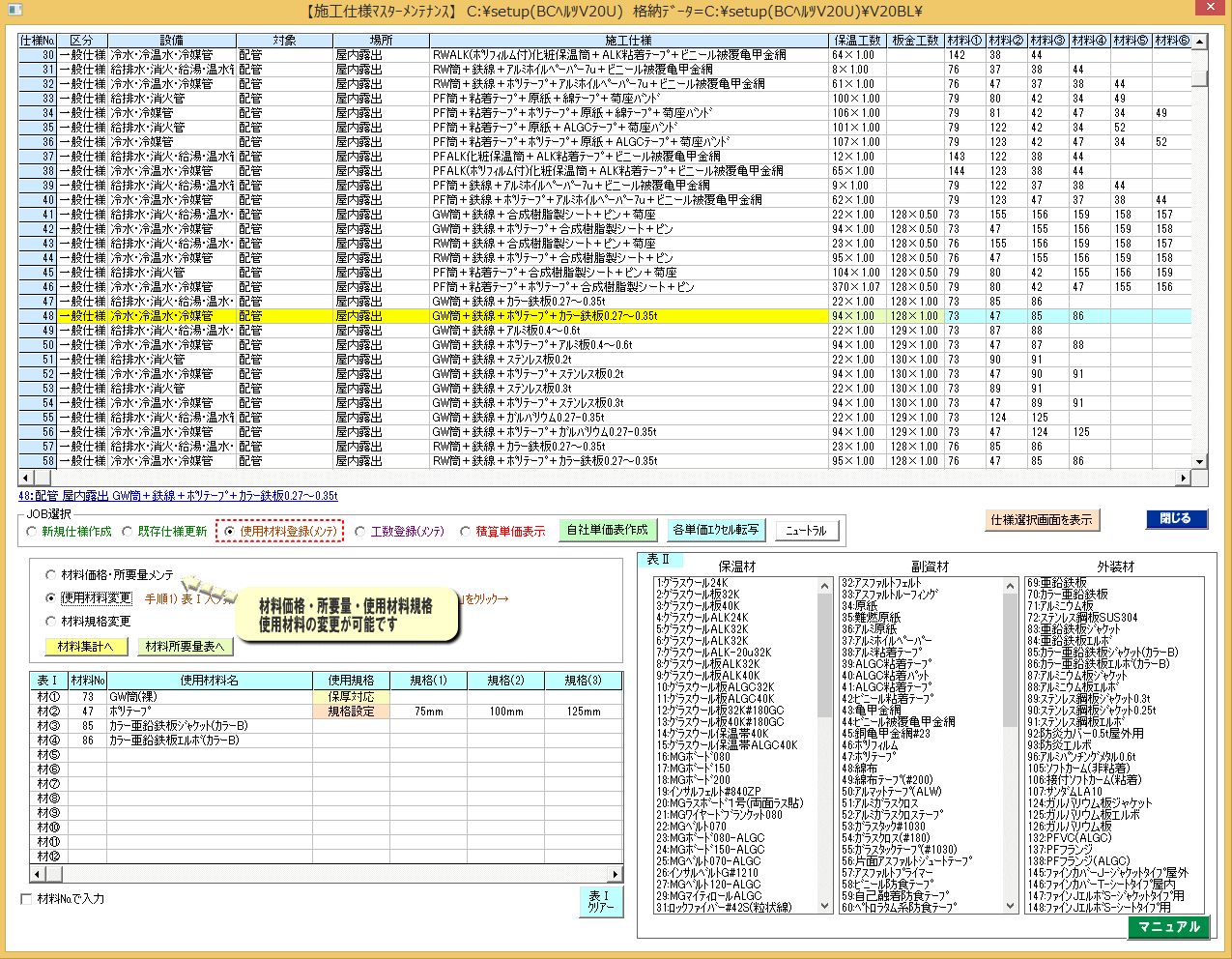This screenshot has height=959, width=1232.
Task: Click the 施工仕様 column header
Action: [628, 41]
